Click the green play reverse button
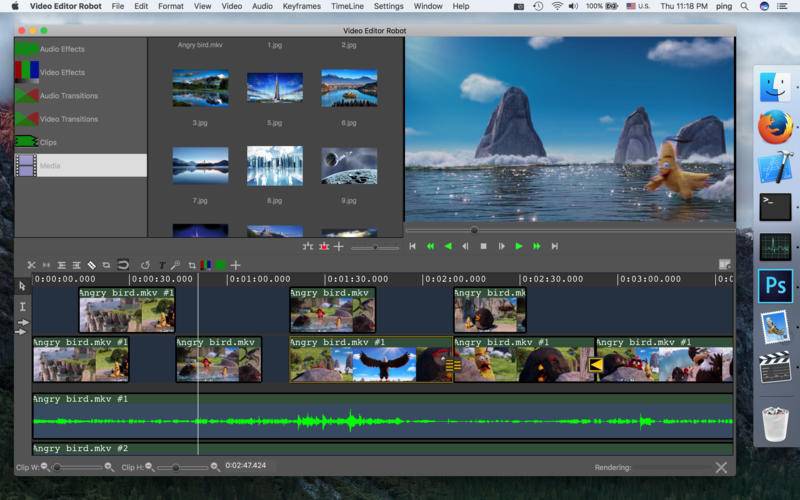Image resolution: width=800 pixels, height=500 pixels. tap(448, 246)
